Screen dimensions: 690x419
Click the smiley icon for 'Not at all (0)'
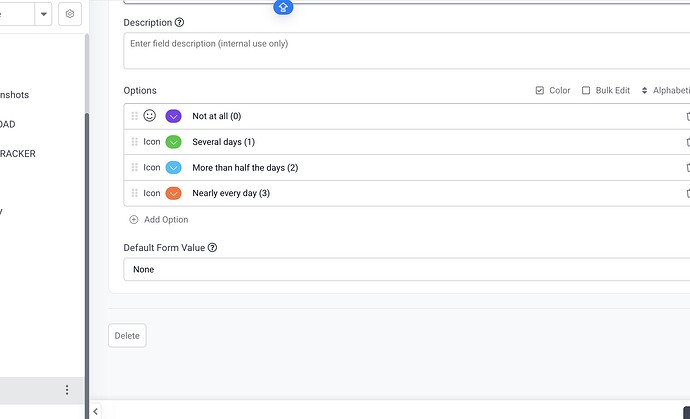pos(150,116)
